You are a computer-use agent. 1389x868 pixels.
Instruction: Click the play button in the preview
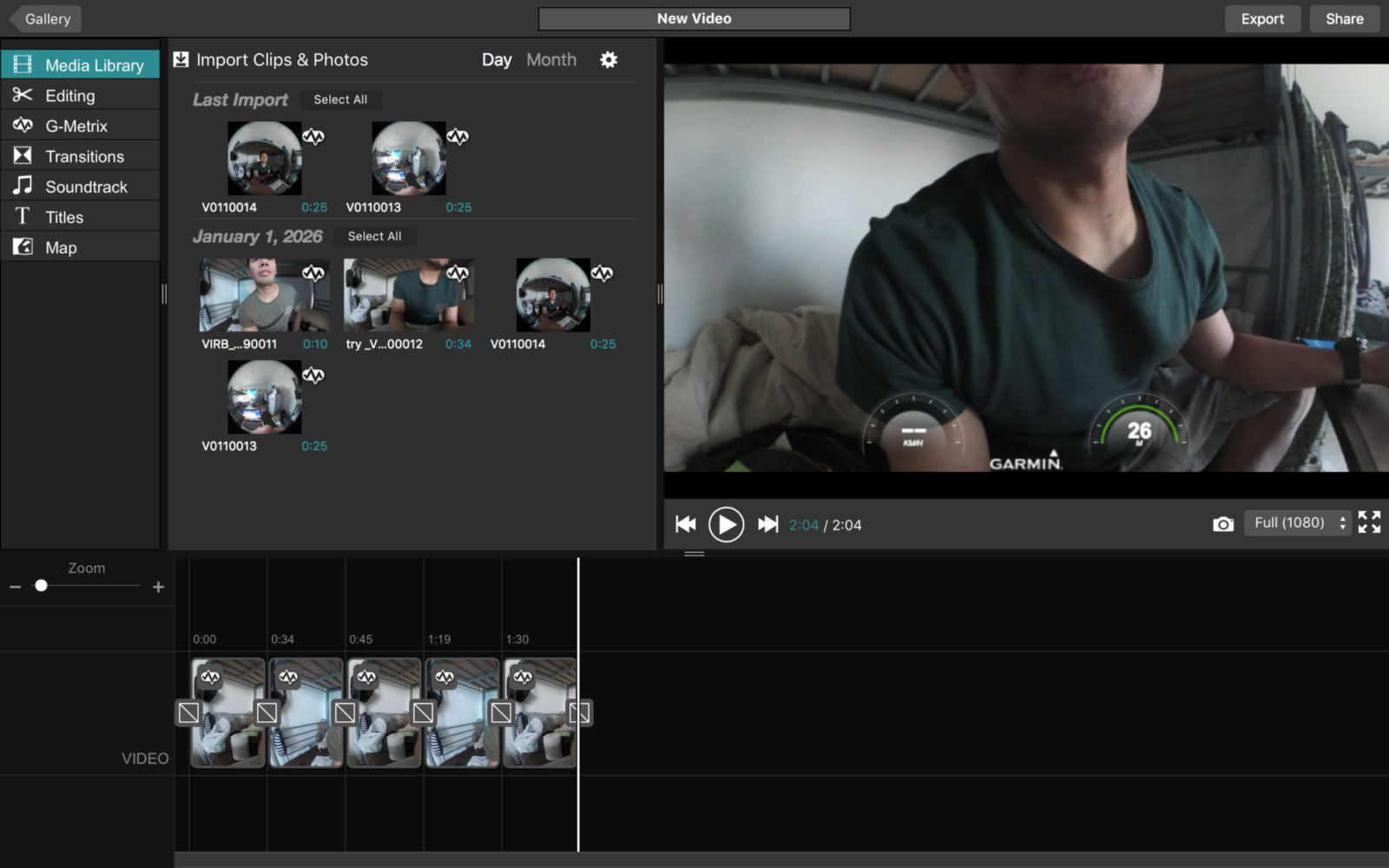point(726,524)
